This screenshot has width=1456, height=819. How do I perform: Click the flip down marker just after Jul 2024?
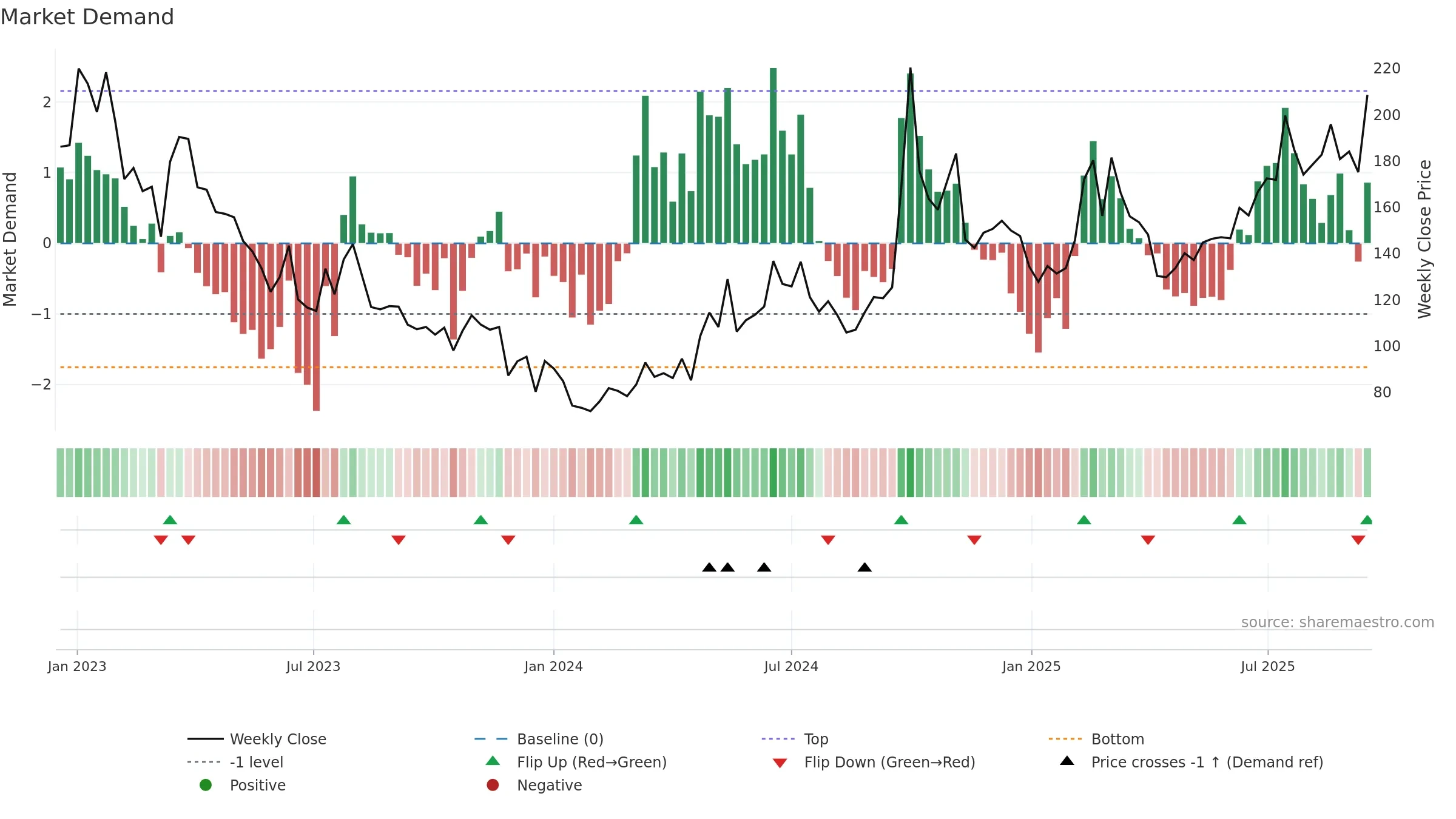click(828, 540)
